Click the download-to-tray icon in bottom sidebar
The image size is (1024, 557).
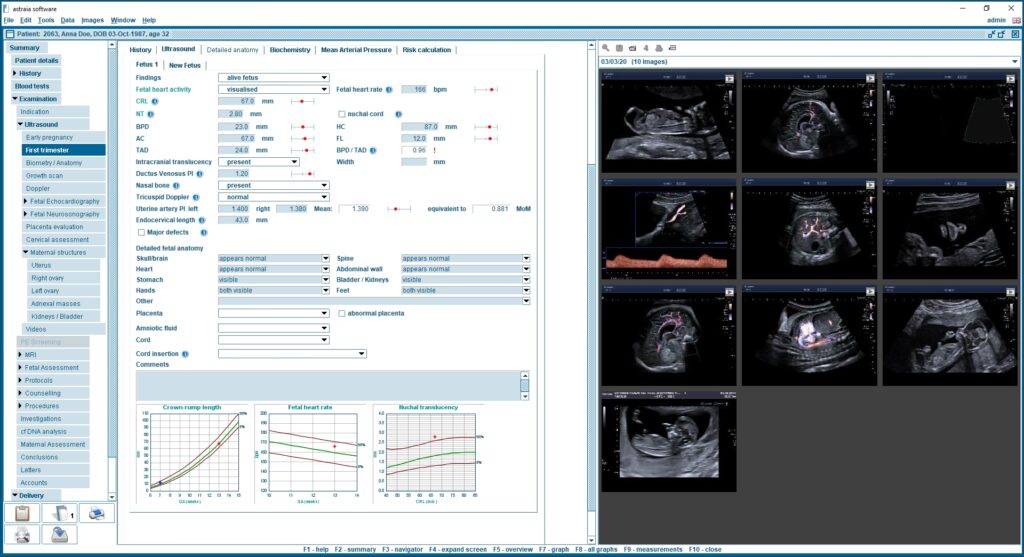[x=60, y=535]
